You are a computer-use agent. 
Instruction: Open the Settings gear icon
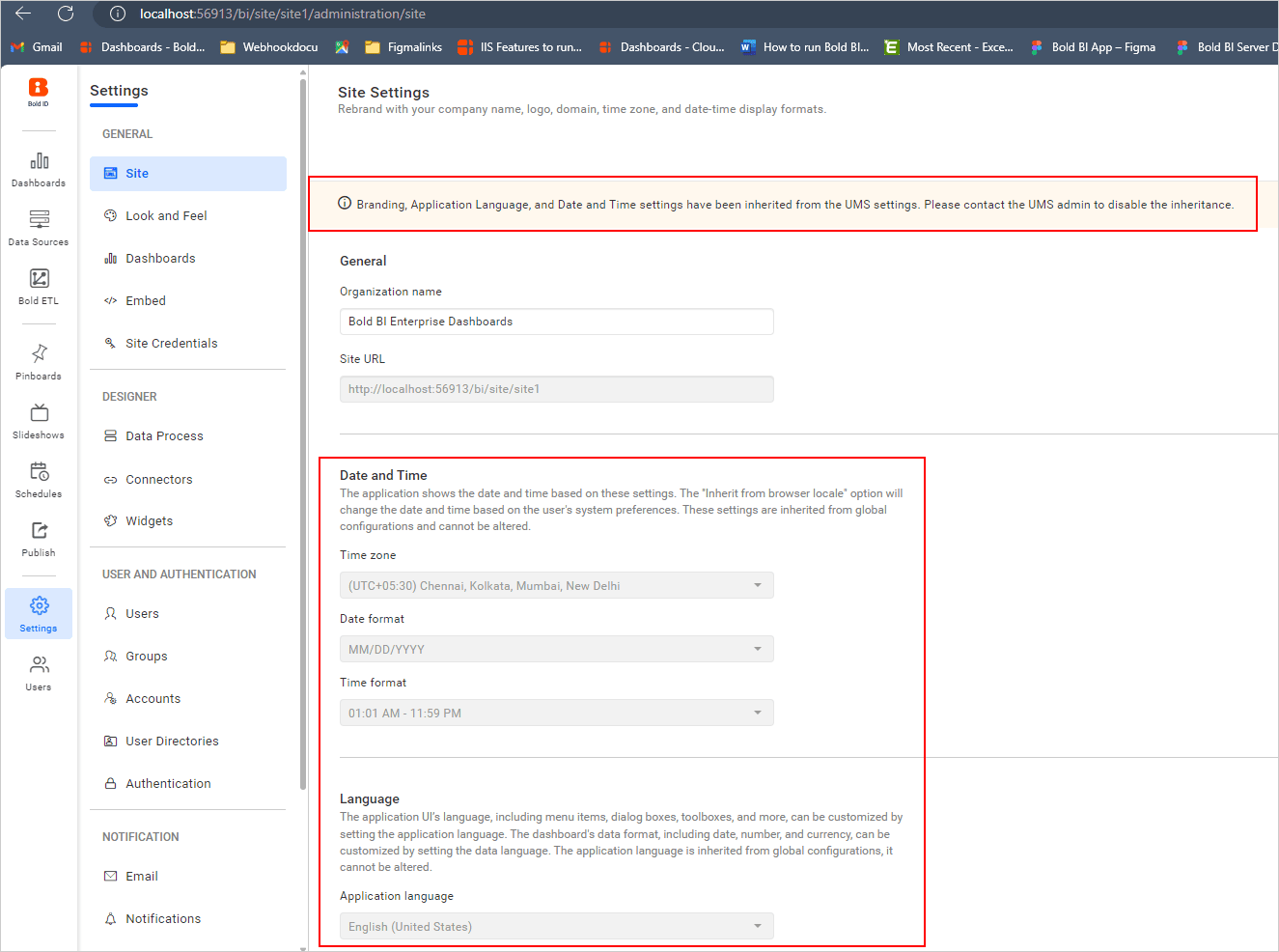(x=38, y=613)
